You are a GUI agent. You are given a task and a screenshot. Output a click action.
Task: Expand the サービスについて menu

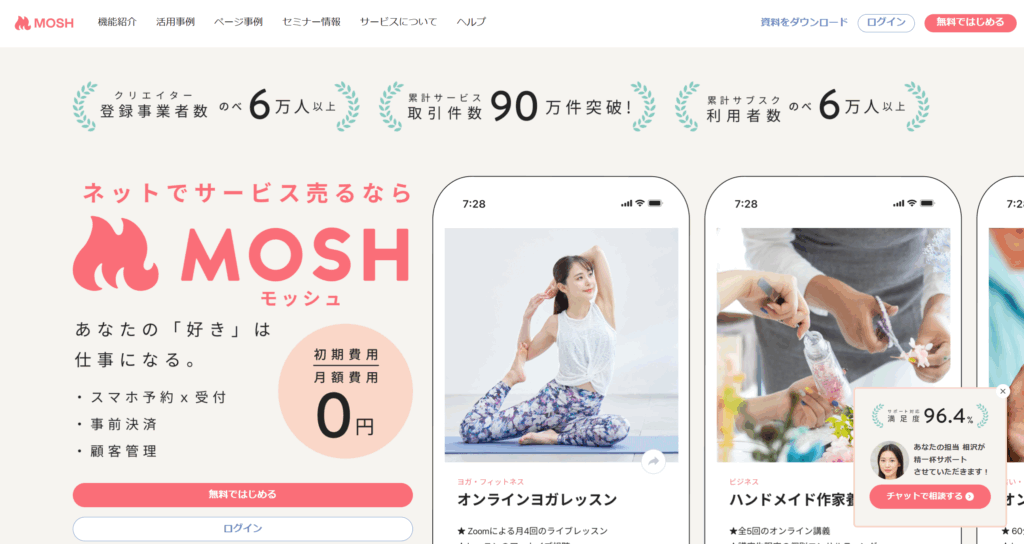click(398, 22)
